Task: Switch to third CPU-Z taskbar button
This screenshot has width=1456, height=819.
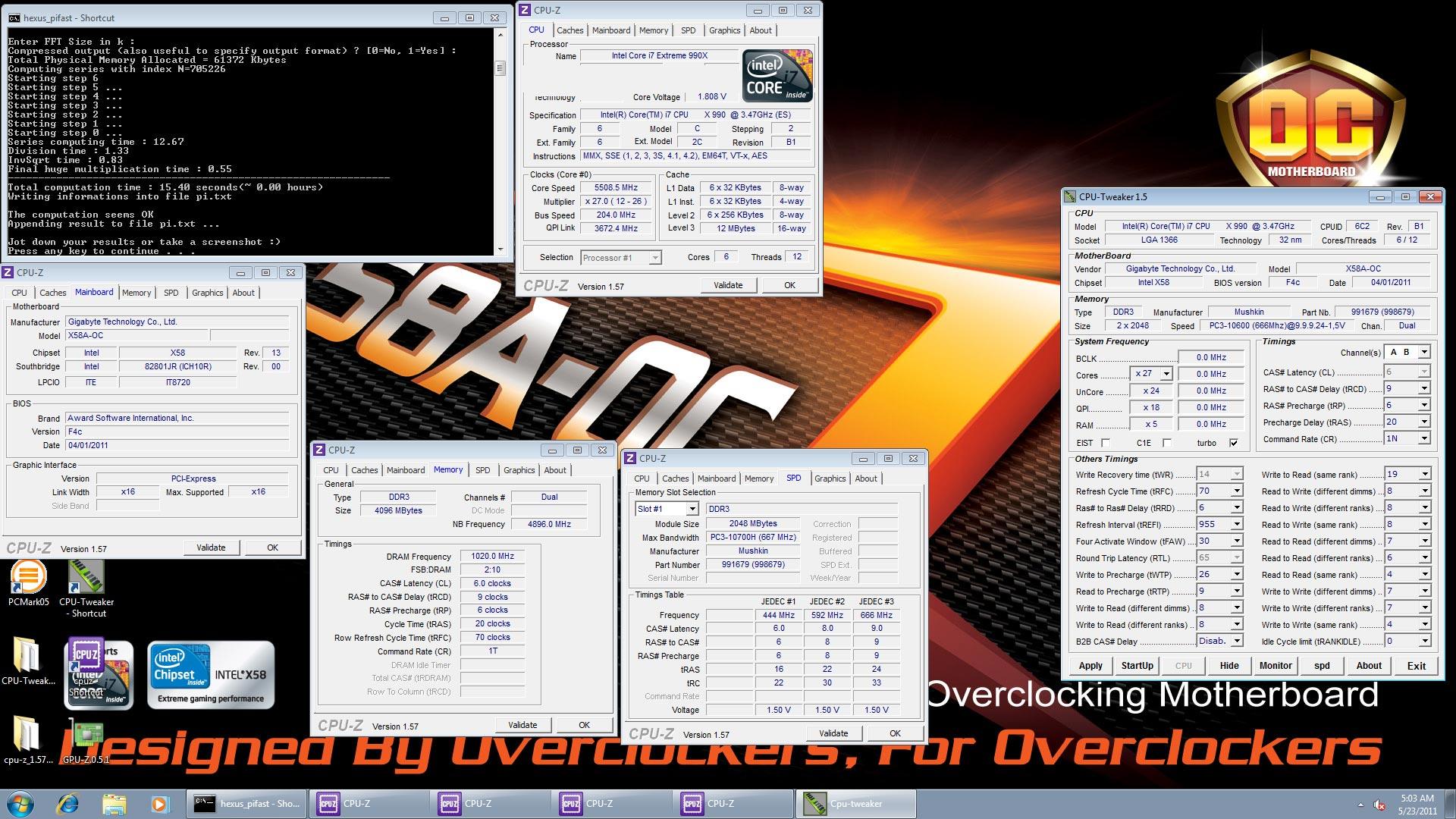Action: click(611, 804)
